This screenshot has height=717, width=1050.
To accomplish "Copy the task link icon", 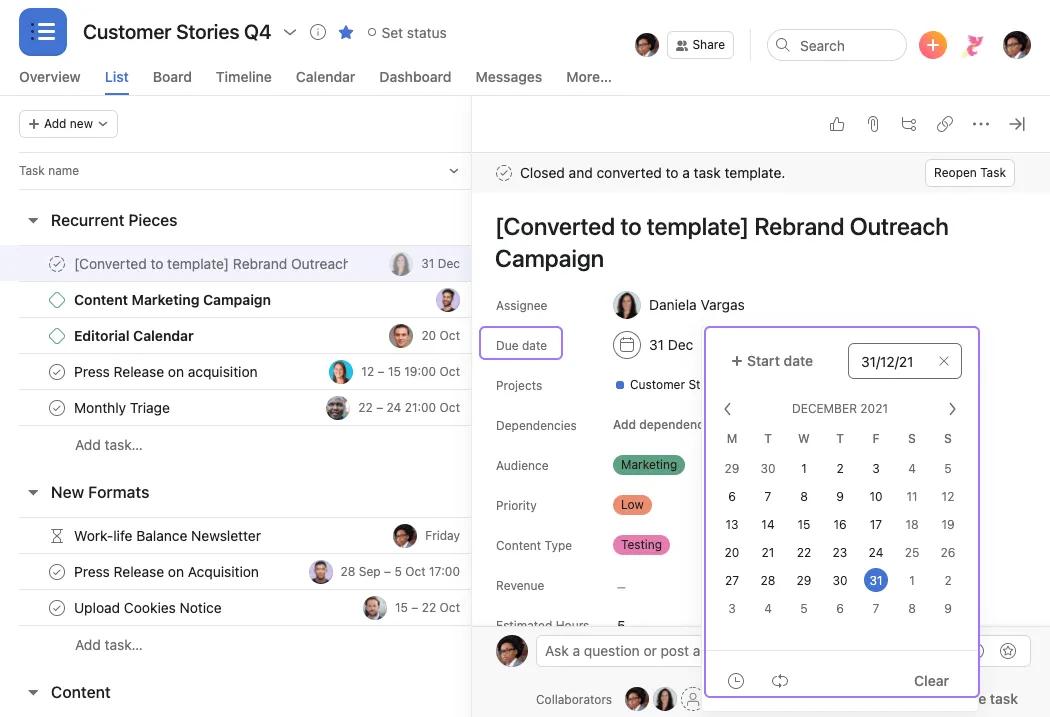I will (x=945, y=123).
